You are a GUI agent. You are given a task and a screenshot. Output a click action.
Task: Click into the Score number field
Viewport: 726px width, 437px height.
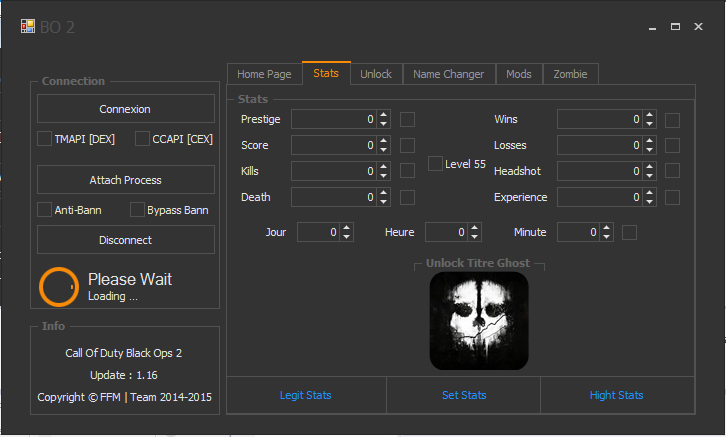[334, 145]
